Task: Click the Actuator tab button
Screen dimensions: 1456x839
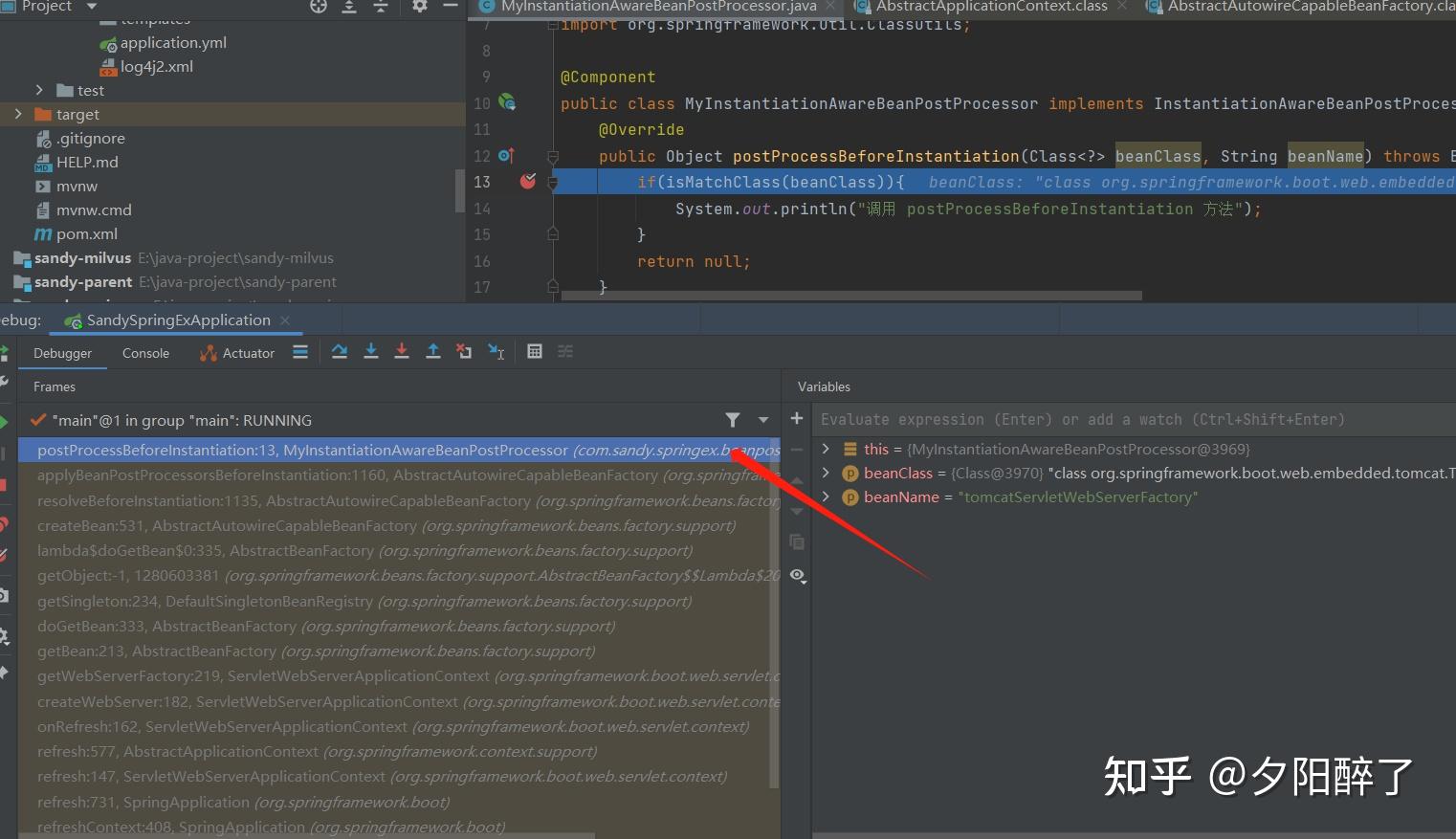Action: 236,353
